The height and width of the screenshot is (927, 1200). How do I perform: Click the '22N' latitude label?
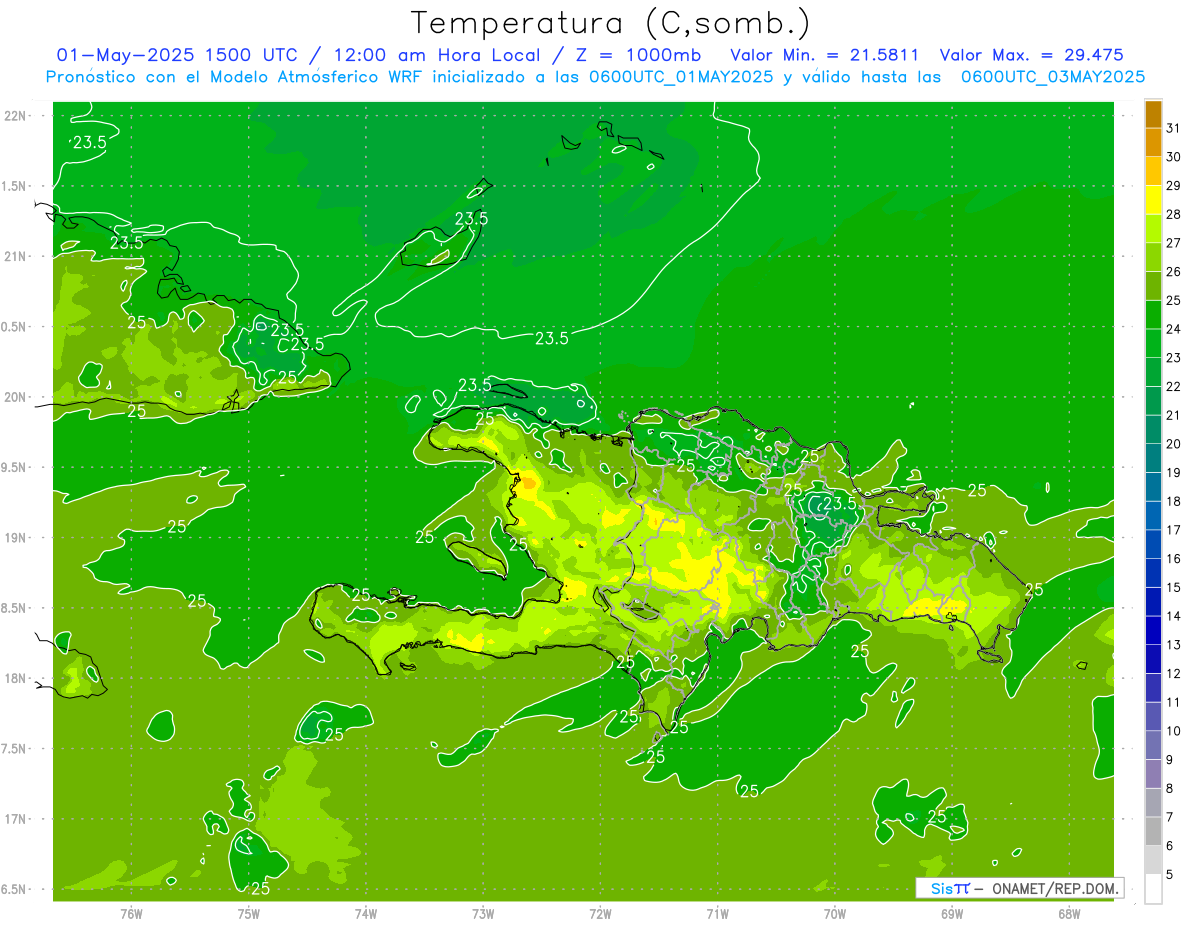point(16,116)
